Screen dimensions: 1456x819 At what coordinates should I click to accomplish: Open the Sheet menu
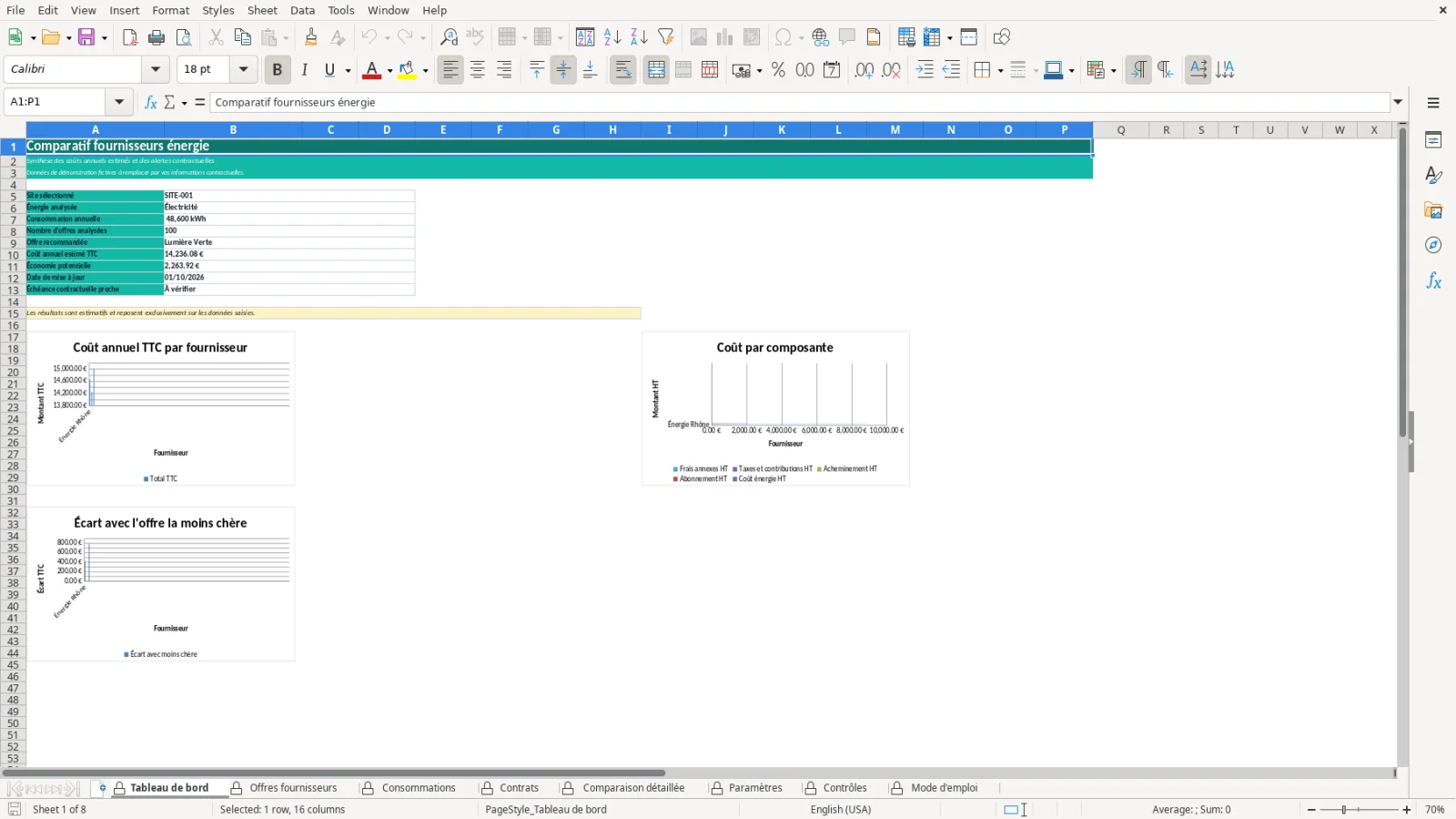(262, 10)
